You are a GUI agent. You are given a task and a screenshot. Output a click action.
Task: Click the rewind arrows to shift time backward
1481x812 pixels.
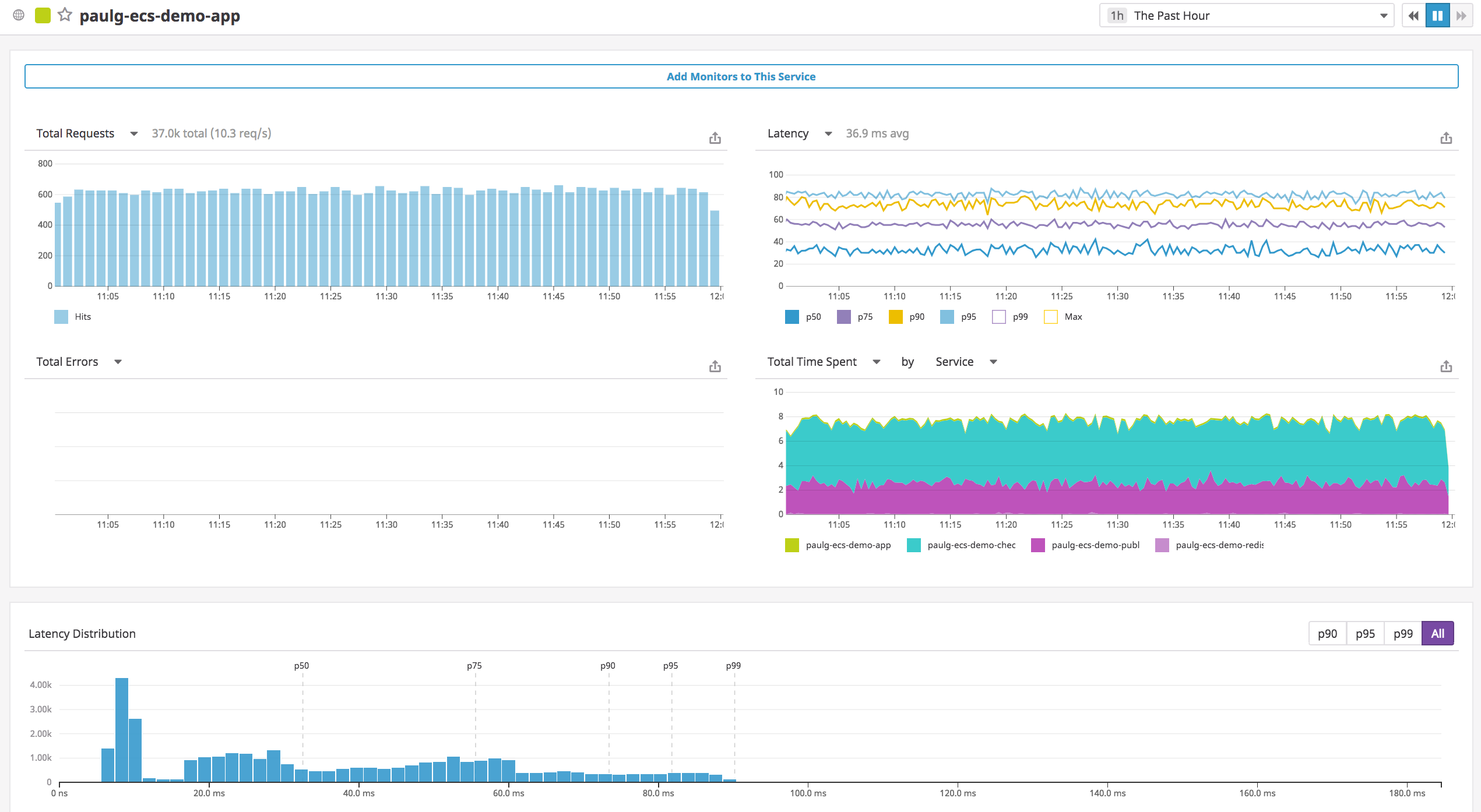1413,16
